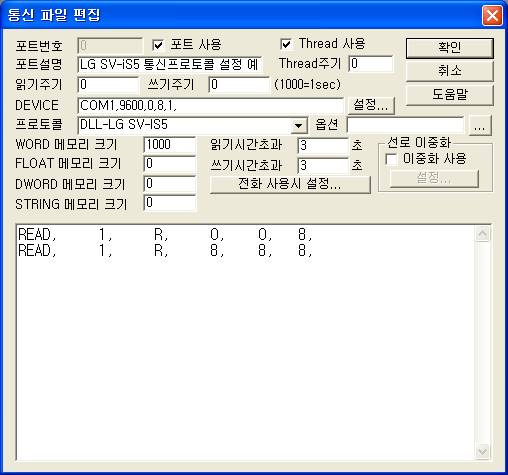Open help with the 도움말 button
Image resolution: width=508 pixels, height=475 pixels.
point(449,95)
